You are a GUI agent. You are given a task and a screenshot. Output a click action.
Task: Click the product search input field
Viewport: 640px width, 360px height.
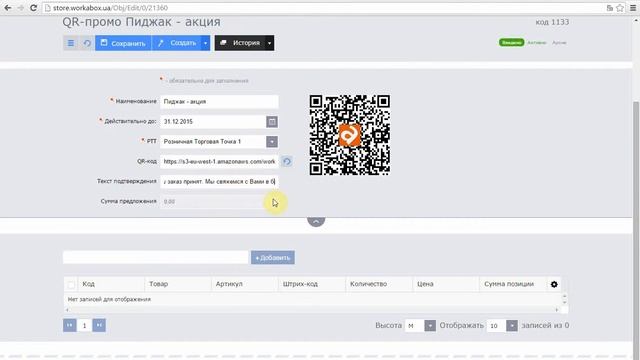(156, 258)
